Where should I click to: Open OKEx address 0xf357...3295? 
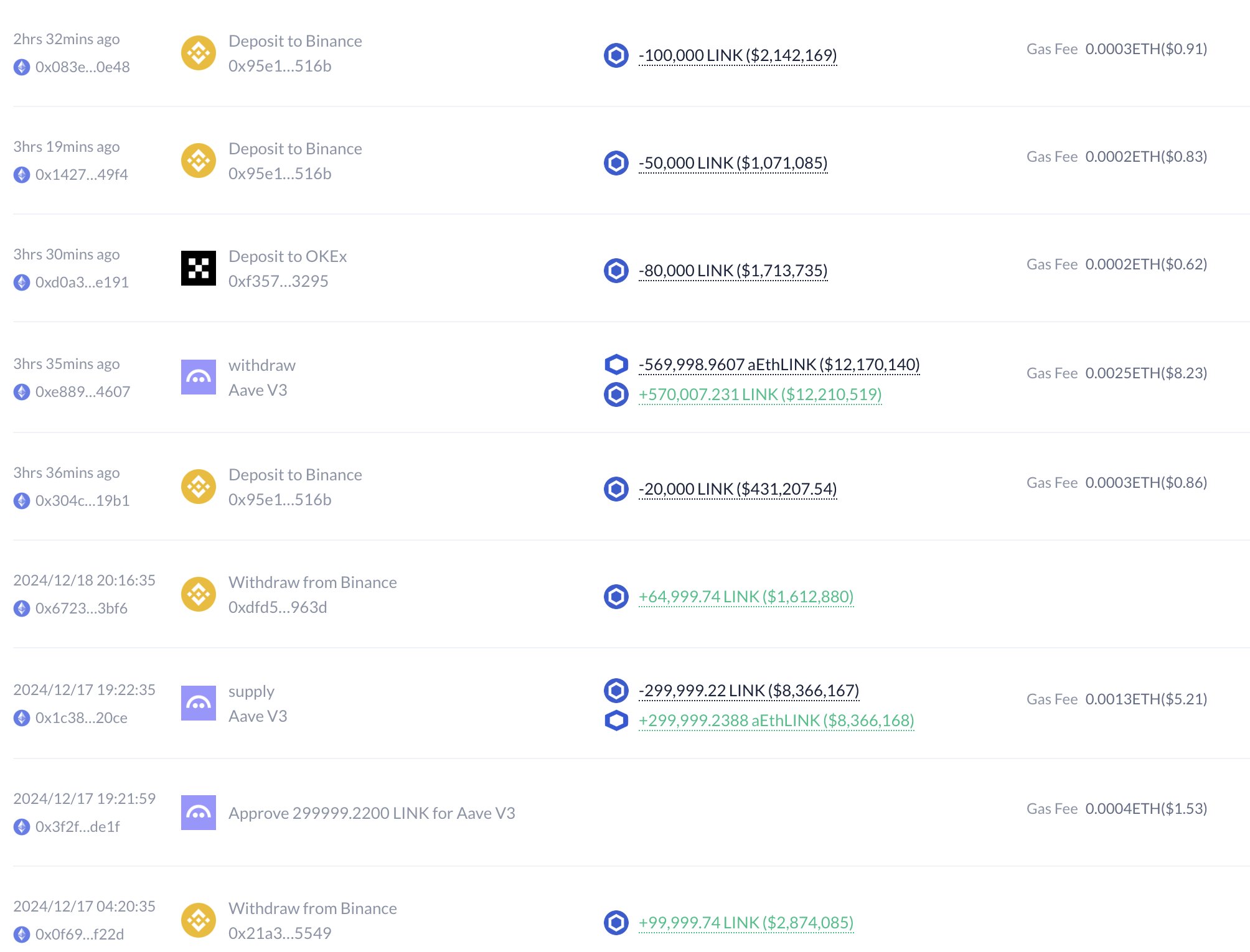[x=278, y=281]
